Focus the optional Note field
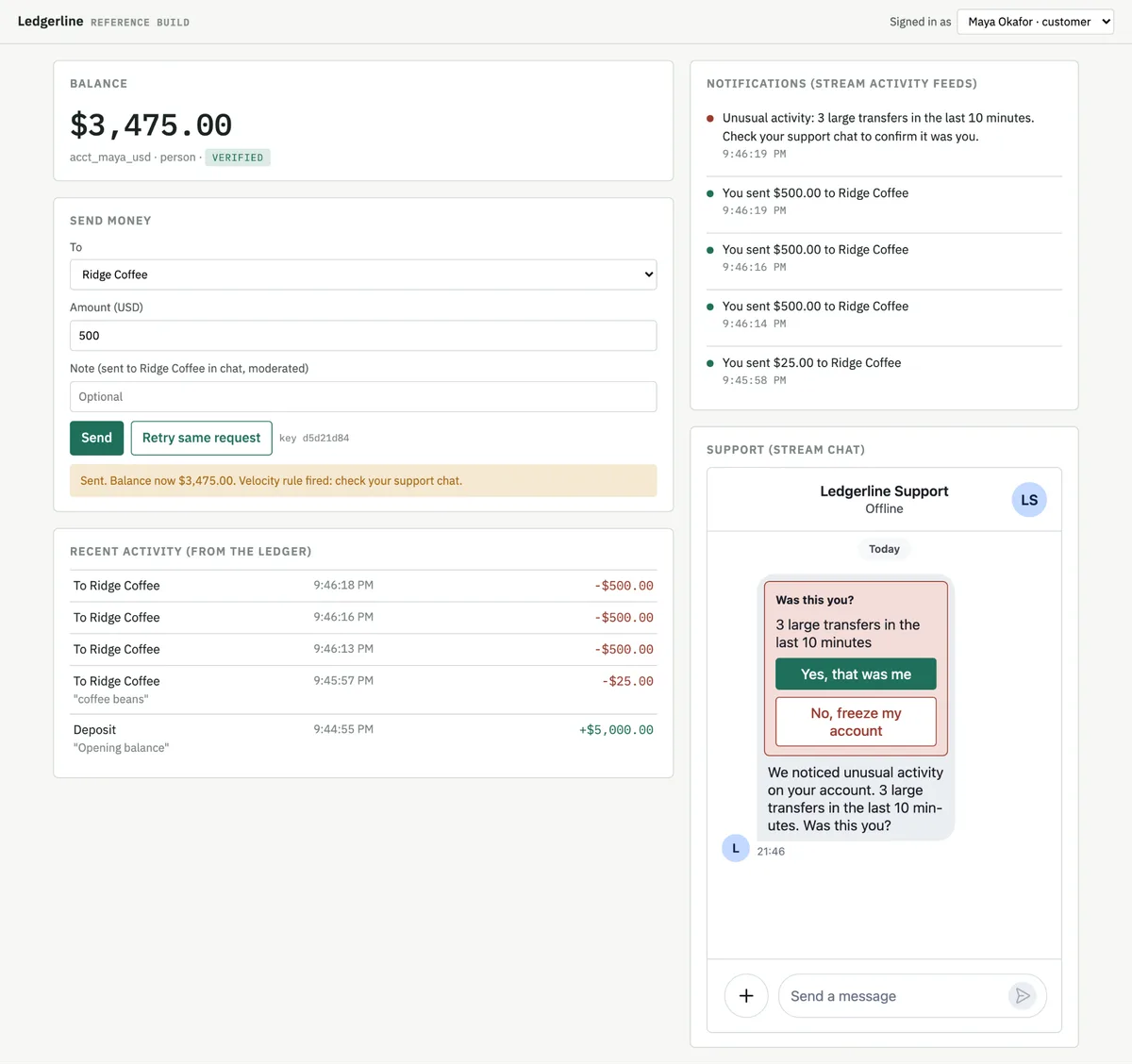Viewport: 1132px width, 1064px height. click(363, 397)
